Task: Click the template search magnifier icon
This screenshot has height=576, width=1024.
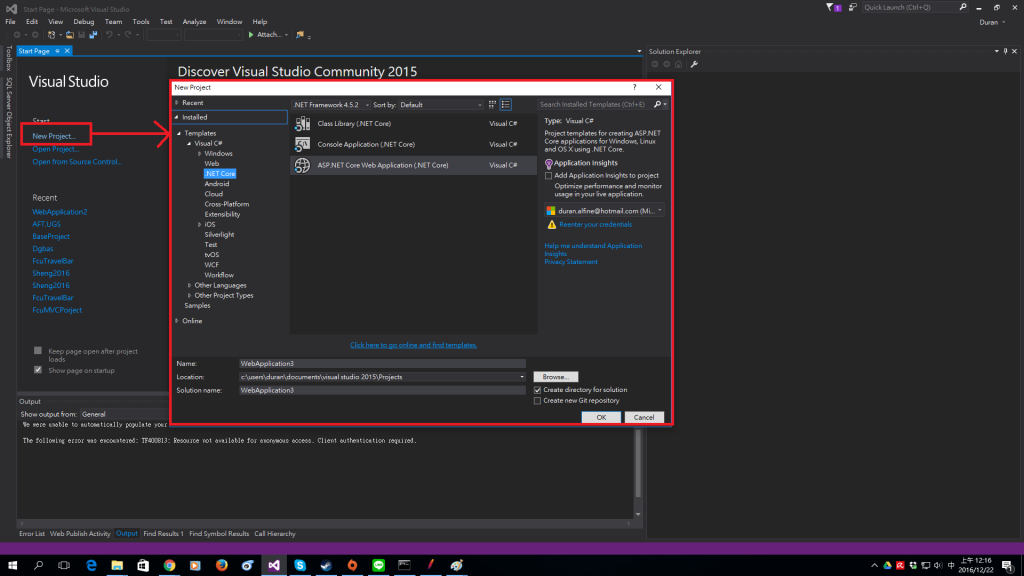Action: pyautogui.click(x=657, y=104)
